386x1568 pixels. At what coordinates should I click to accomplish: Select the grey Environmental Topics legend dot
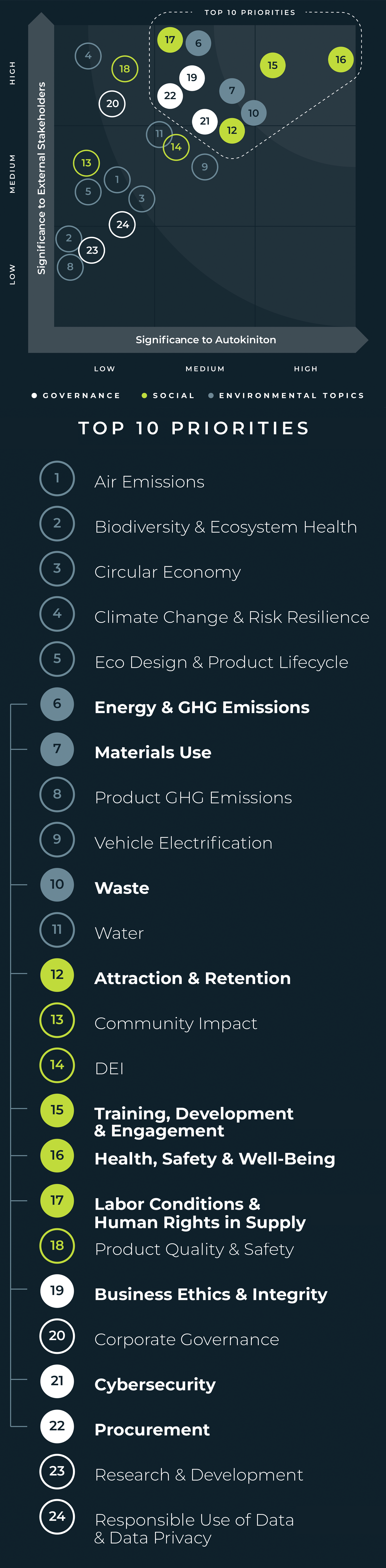[211, 396]
